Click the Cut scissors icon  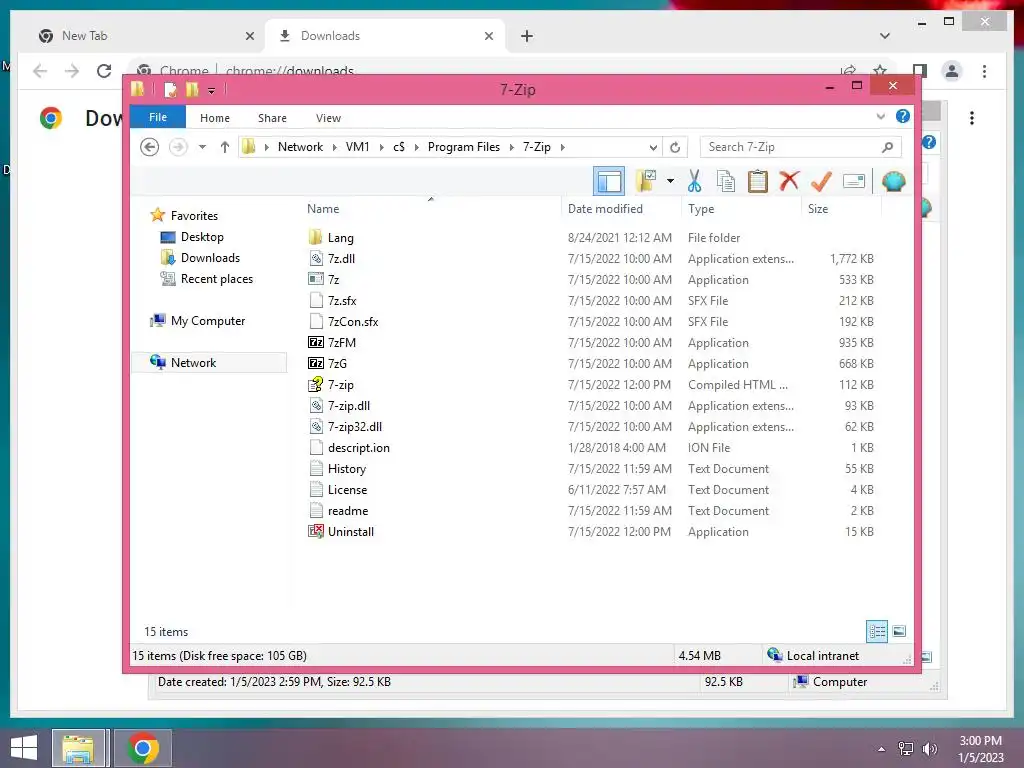[x=694, y=181]
